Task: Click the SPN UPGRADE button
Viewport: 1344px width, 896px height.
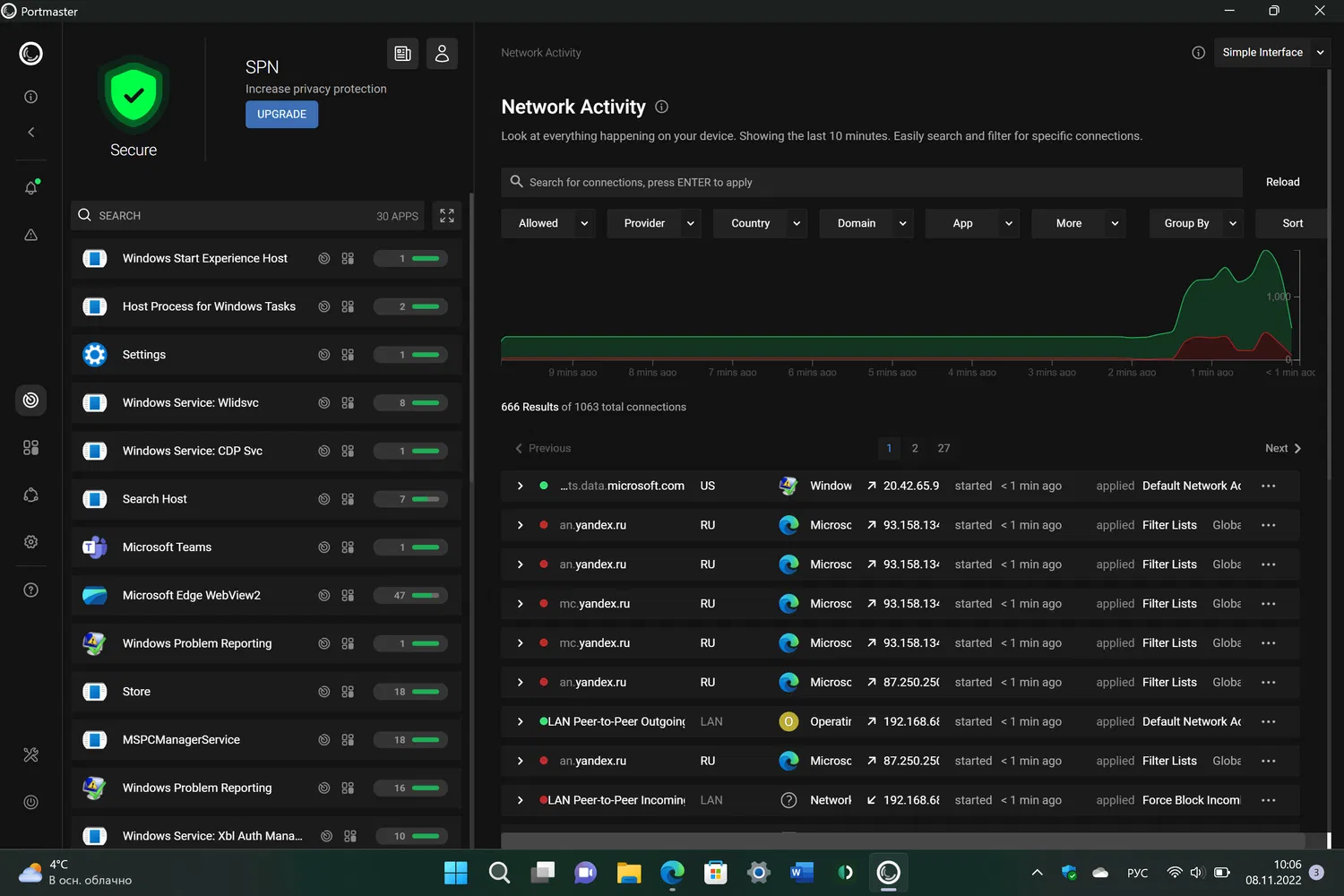Action: [x=281, y=115]
